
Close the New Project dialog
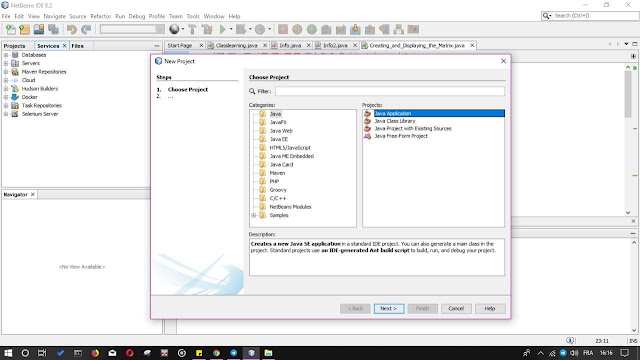pyautogui.click(x=503, y=61)
